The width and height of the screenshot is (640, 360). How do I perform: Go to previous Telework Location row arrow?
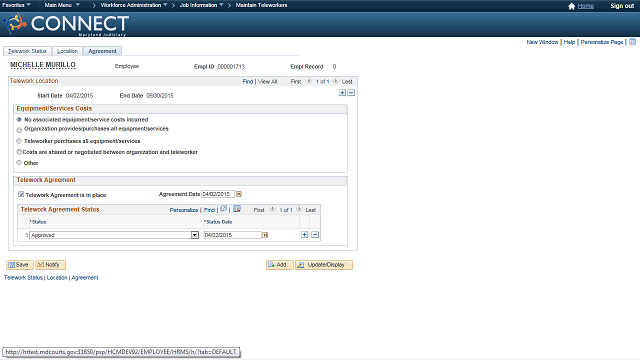click(309, 81)
